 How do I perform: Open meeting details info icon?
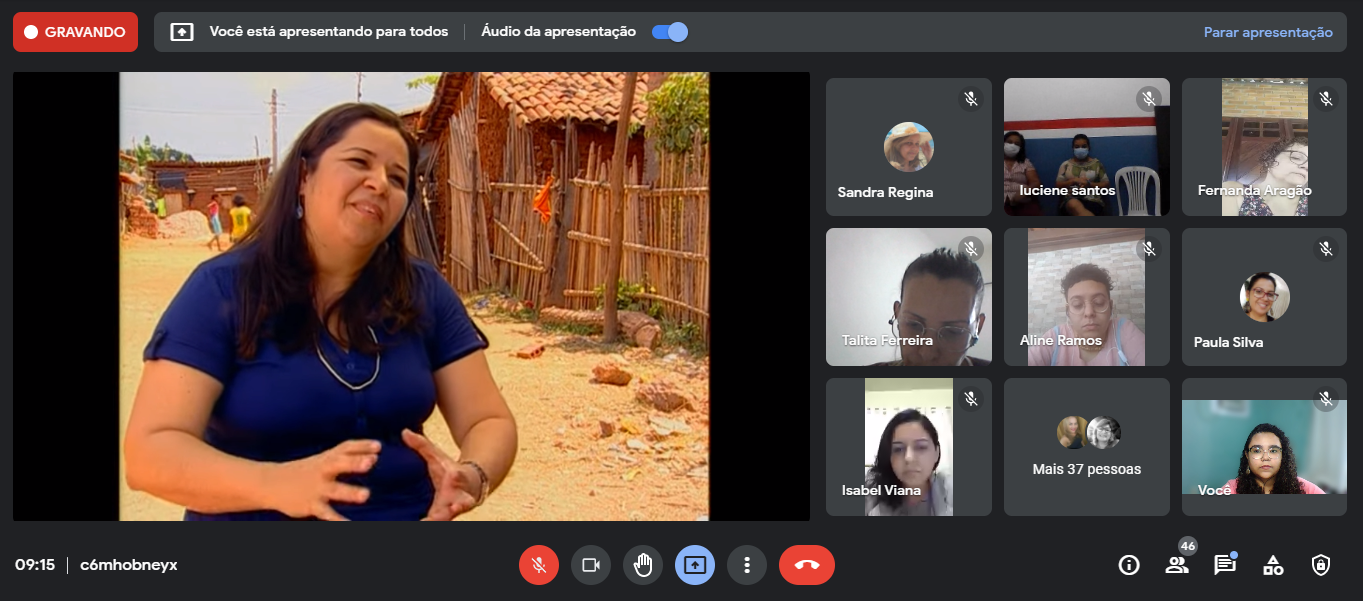tap(1129, 565)
